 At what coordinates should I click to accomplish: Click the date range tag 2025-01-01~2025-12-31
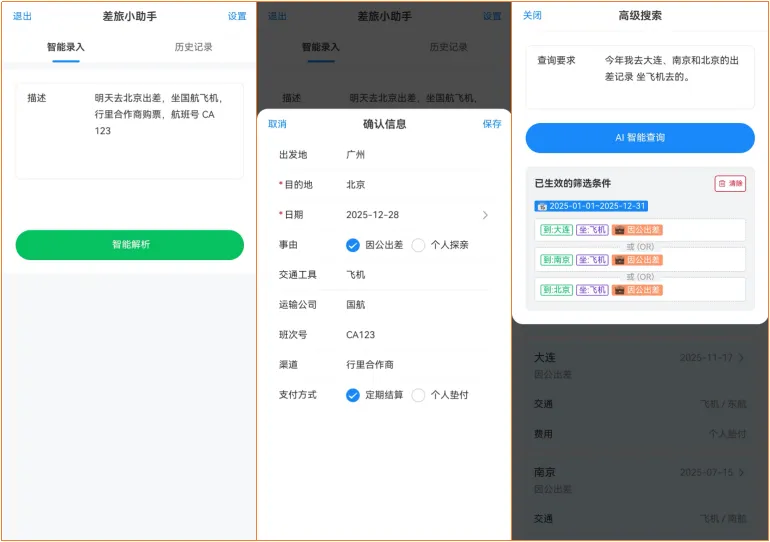point(591,206)
